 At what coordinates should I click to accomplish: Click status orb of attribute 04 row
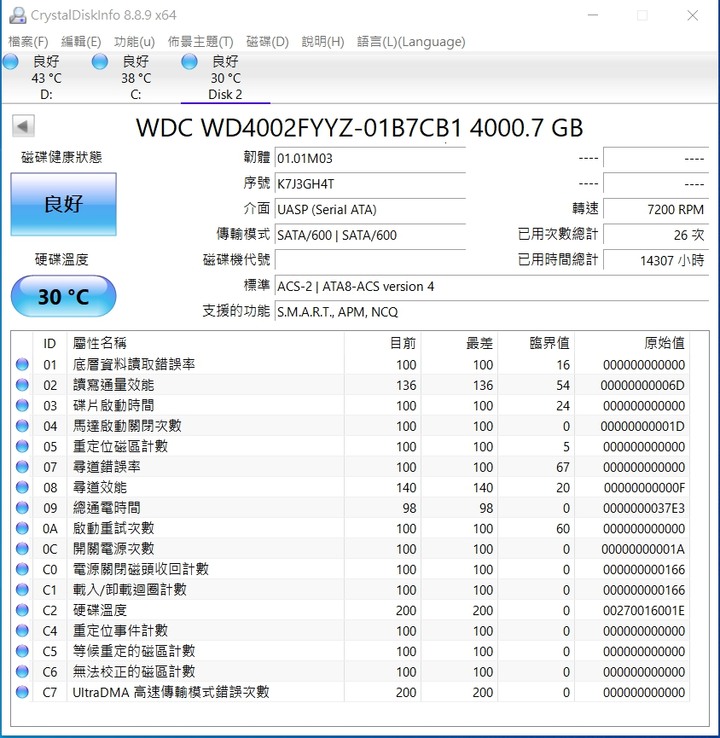coord(22,426)
